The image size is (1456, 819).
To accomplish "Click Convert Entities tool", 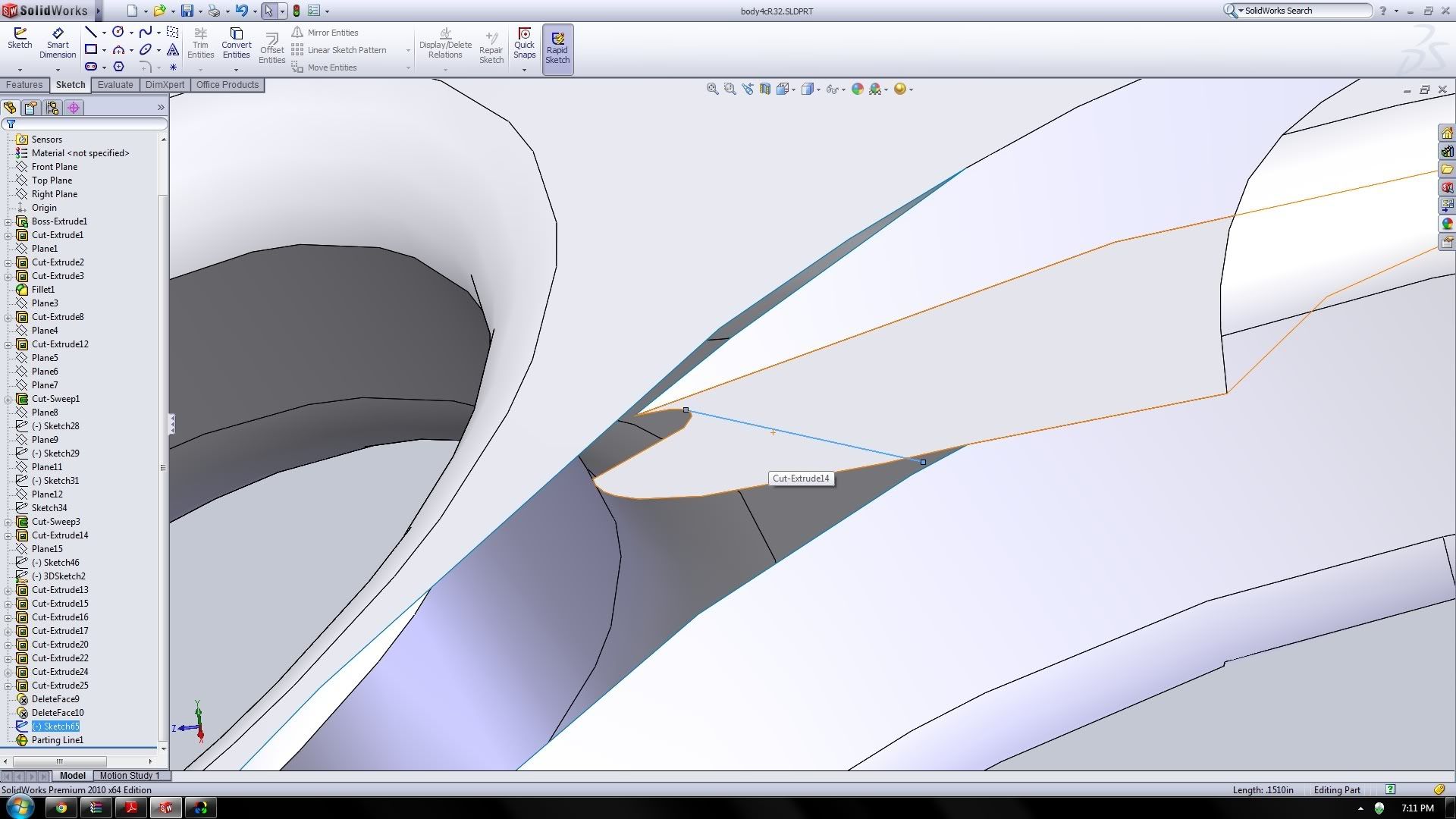I will pyautogui.click(x=236, y=43).
